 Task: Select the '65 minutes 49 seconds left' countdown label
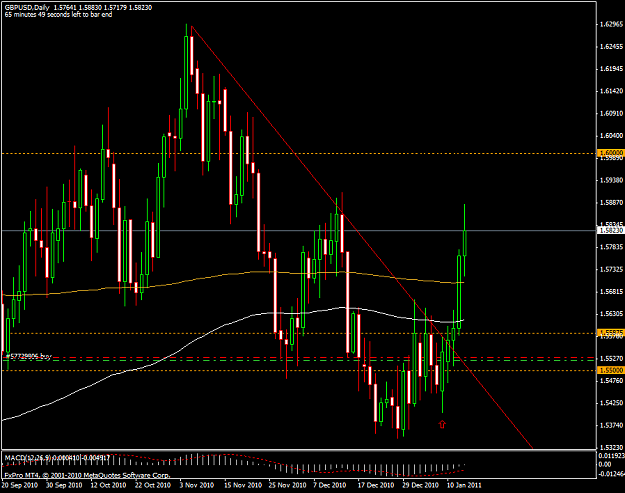59,15
